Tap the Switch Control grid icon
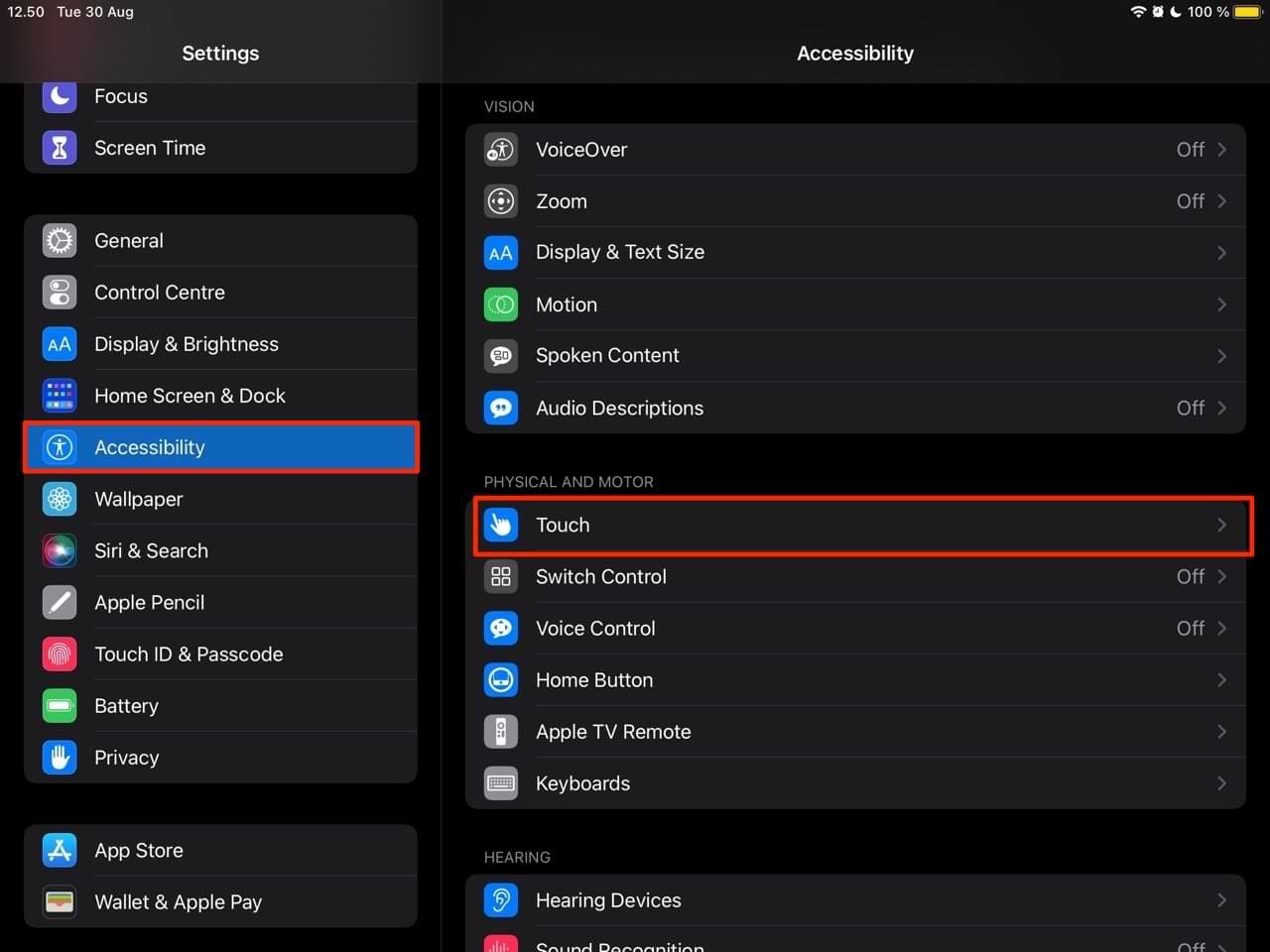1270x952 pixels. pyautogui.click(x=501, y=576)
